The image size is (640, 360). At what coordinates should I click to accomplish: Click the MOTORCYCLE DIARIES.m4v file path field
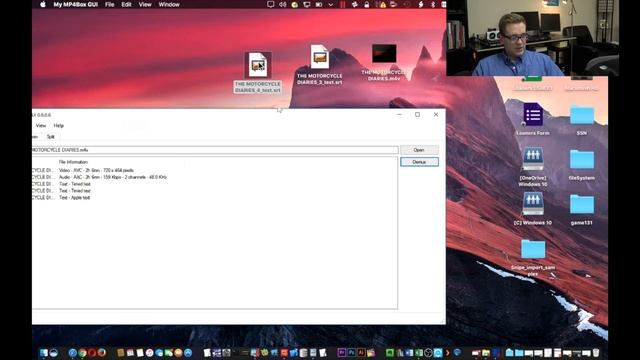coord(215,150)
